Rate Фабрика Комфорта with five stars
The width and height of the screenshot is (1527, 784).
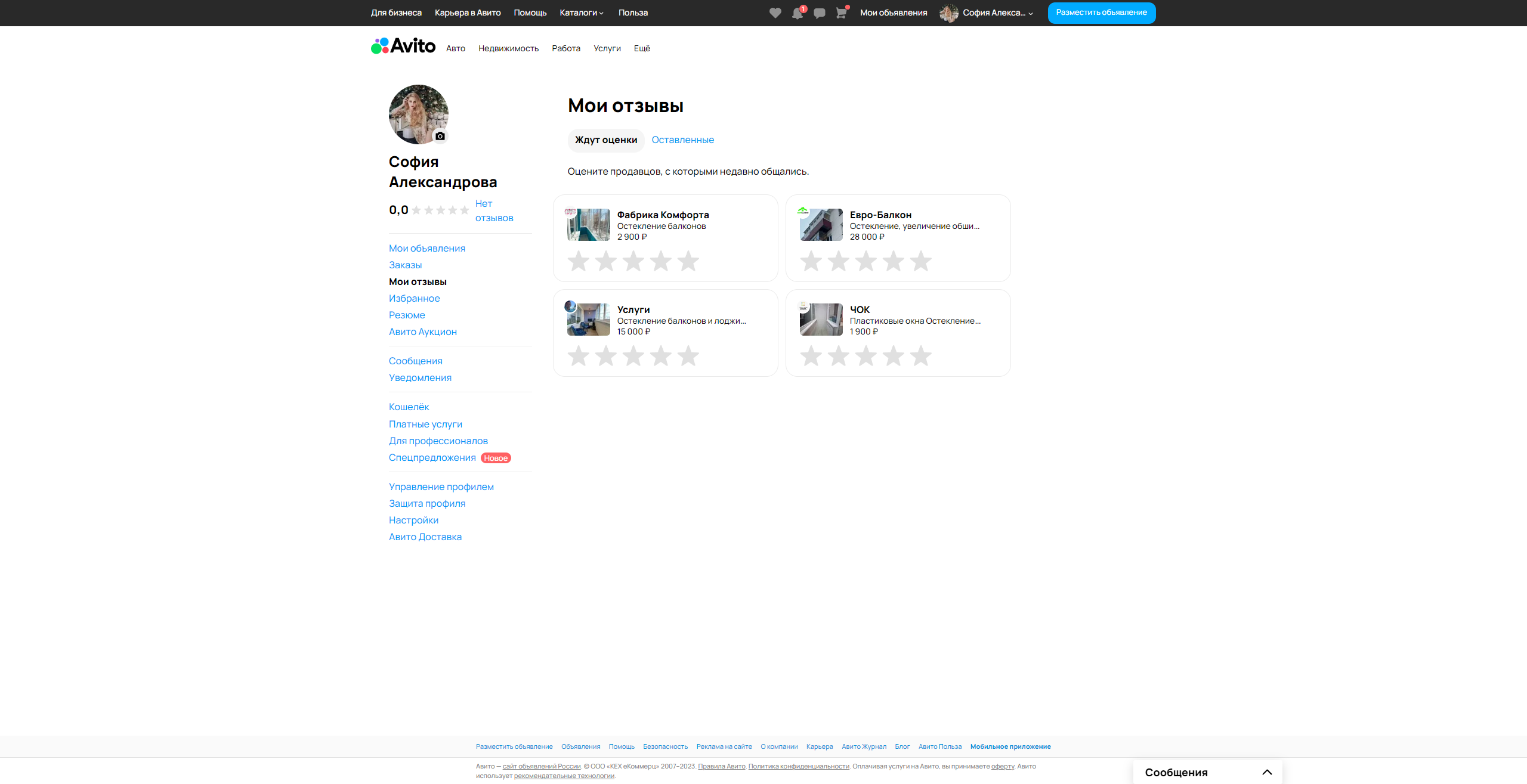point(688,261)
